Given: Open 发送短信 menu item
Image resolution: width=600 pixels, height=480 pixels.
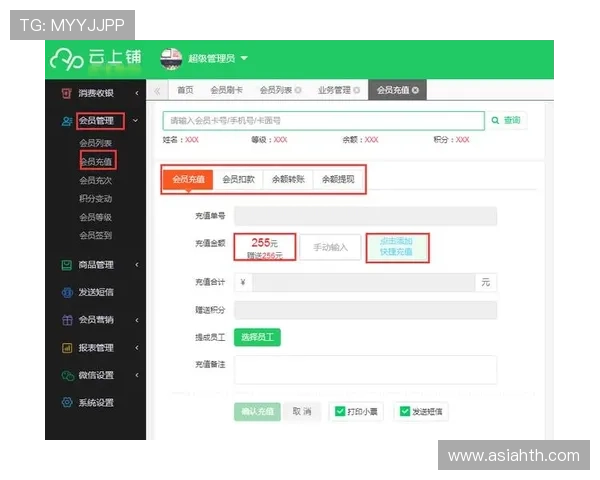Looking at the screenshot, I should coord(96,292).
